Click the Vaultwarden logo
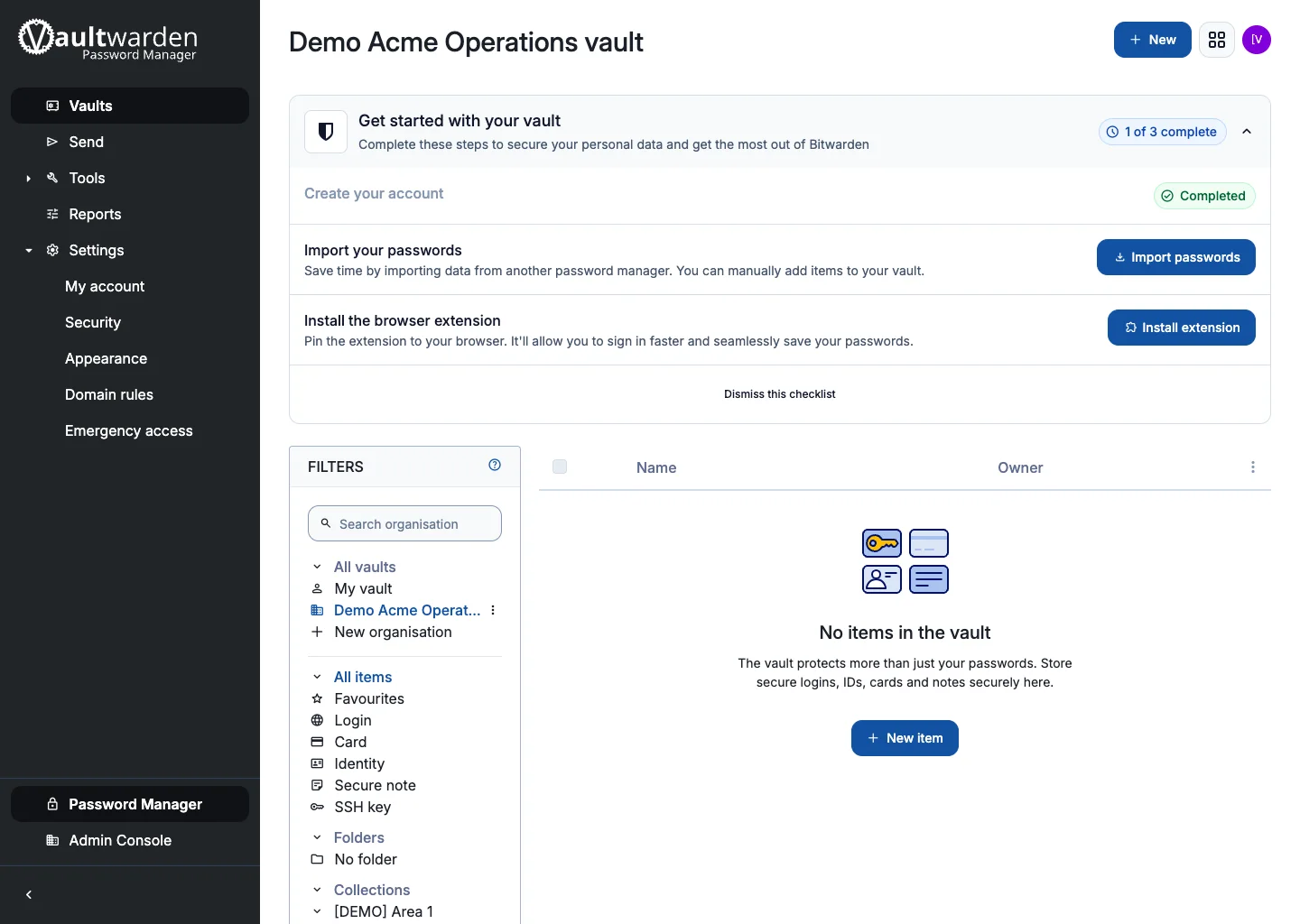The width and height of the screenshot is (1300, 924). (x=107, y=40)
